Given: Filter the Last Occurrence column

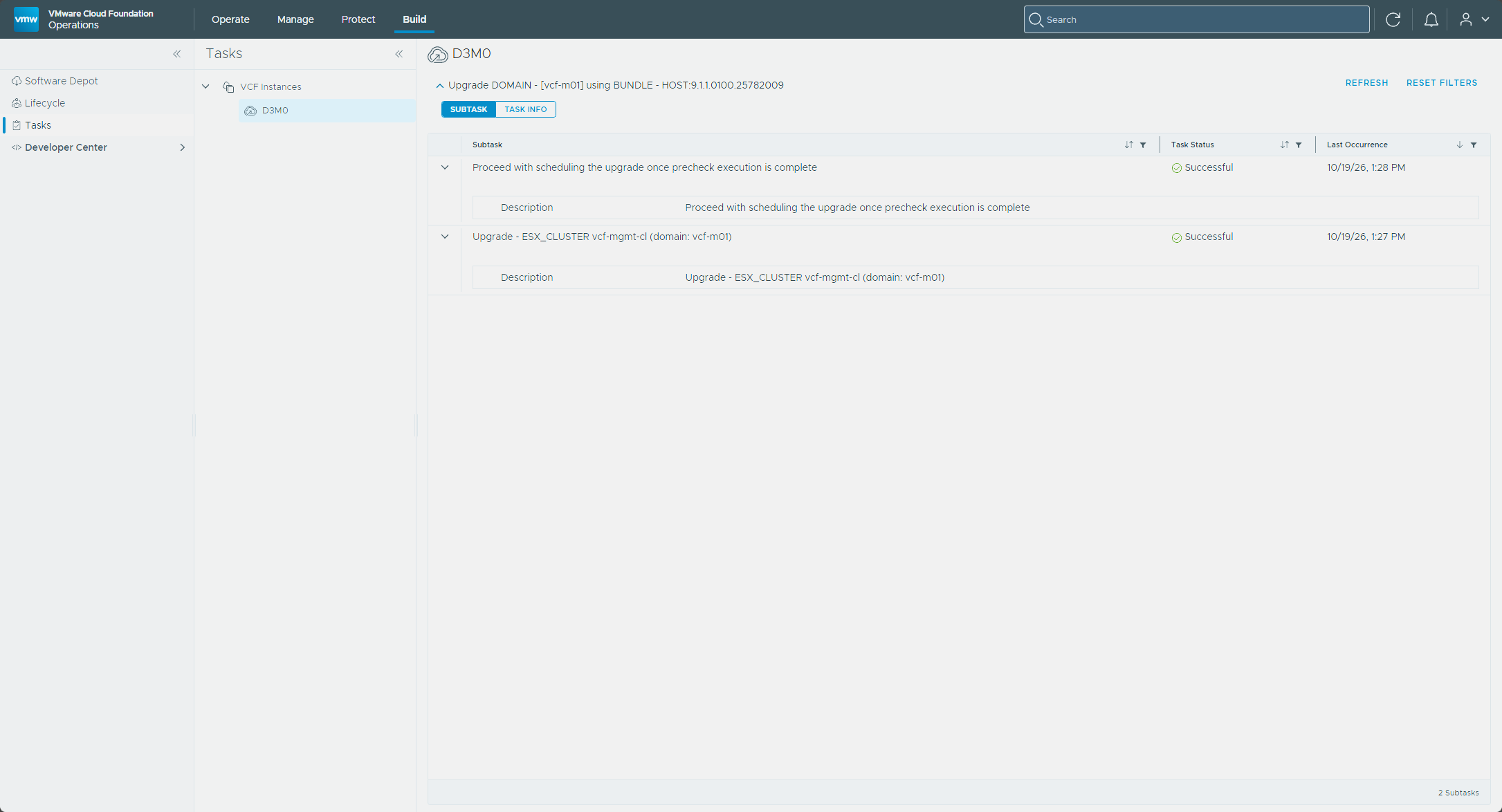Looking at the screenshot, I should point(1474,145).
